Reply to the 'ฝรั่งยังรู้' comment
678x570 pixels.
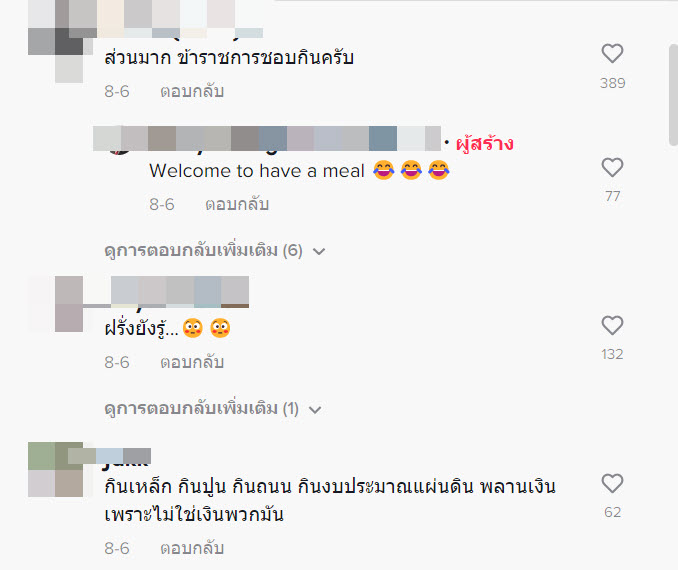pyautogui.click(x=192, y=362)
